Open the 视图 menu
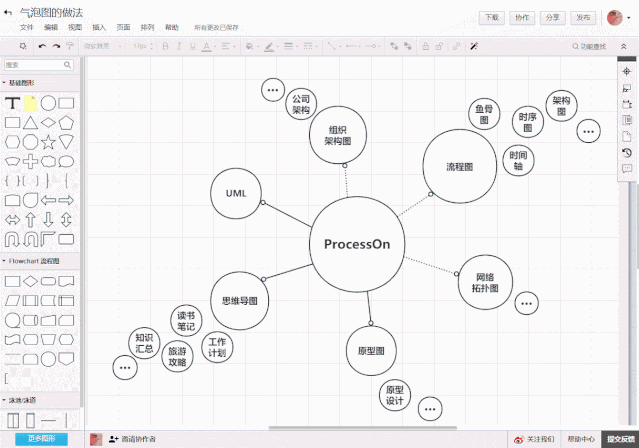 click(75, 27)
